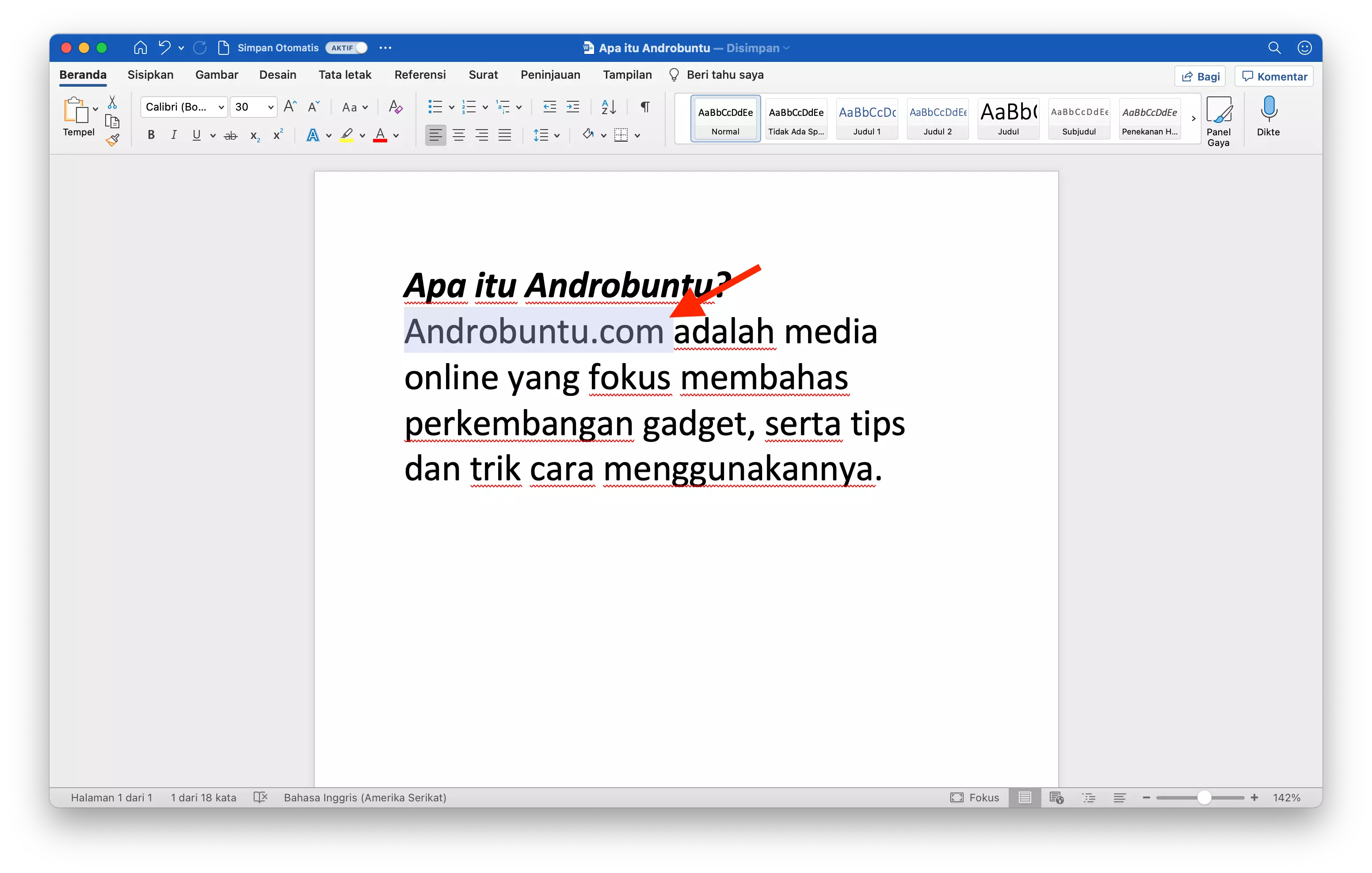Click the Komentar button
Viewport: 1372px width, 873px height.
click(1273, 76)
